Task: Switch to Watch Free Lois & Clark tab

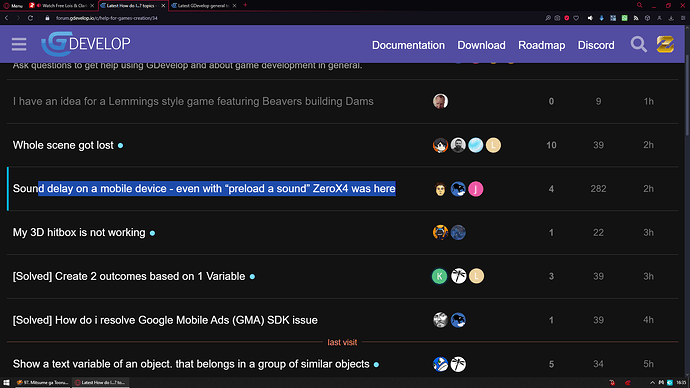Action: click(62, 5)
